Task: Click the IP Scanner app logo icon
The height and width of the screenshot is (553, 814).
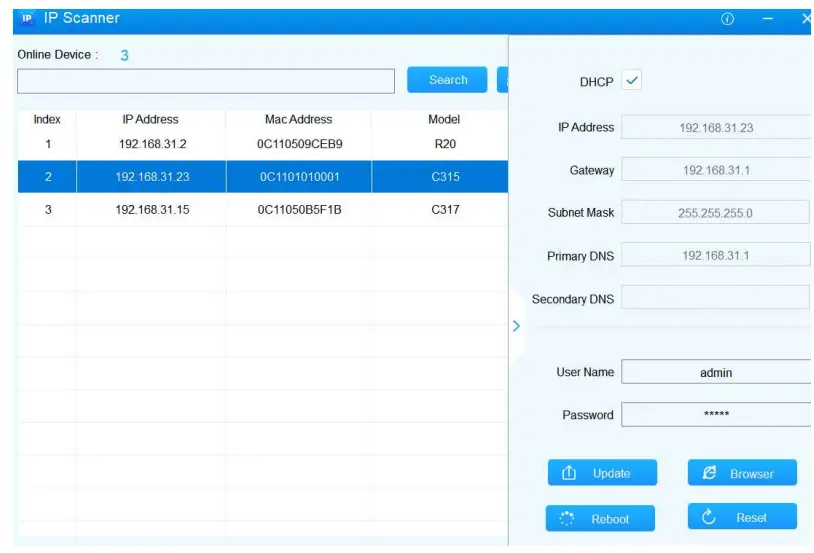Action: pos(26,18)
